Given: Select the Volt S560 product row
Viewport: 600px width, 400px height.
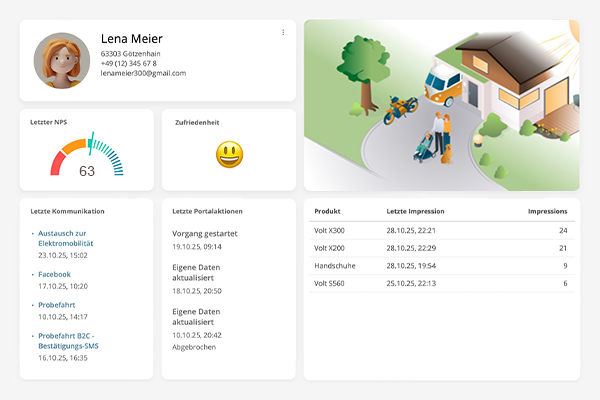Looking at the screenshot, I should (440, 283).
